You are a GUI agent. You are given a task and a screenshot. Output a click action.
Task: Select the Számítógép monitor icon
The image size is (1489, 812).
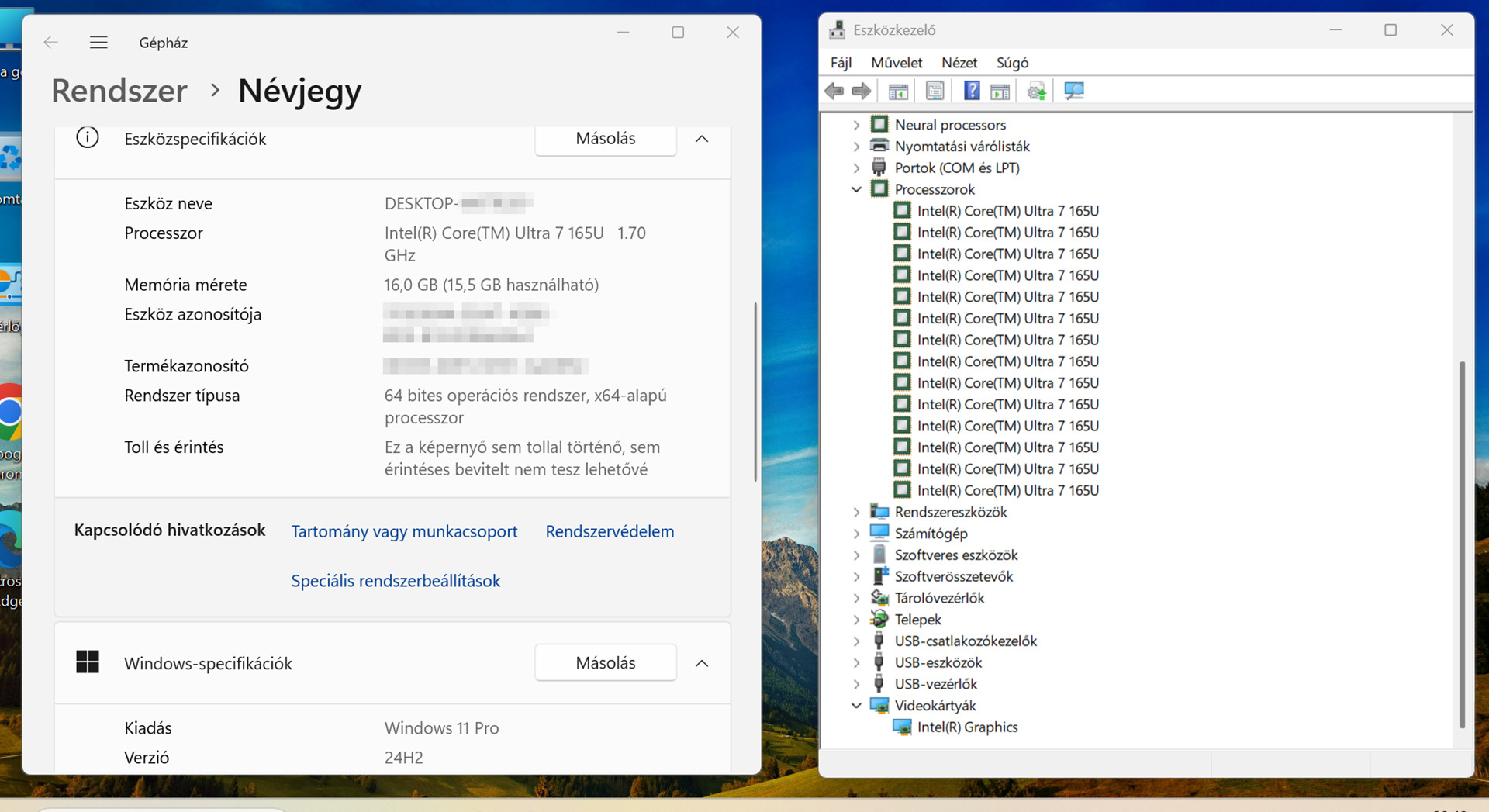click(879, 533)
